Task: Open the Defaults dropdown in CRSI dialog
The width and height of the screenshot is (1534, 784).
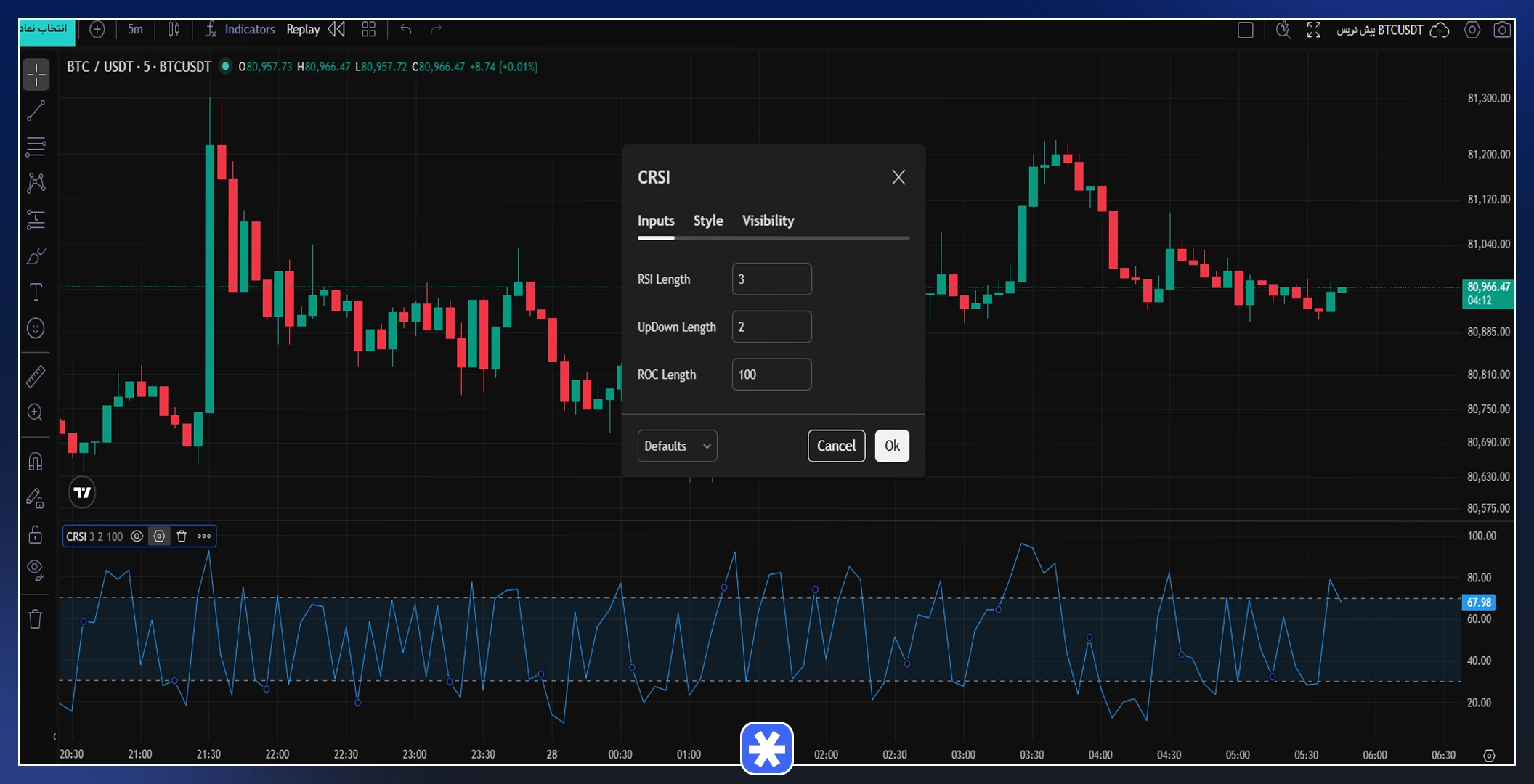Action: (677, 446)
